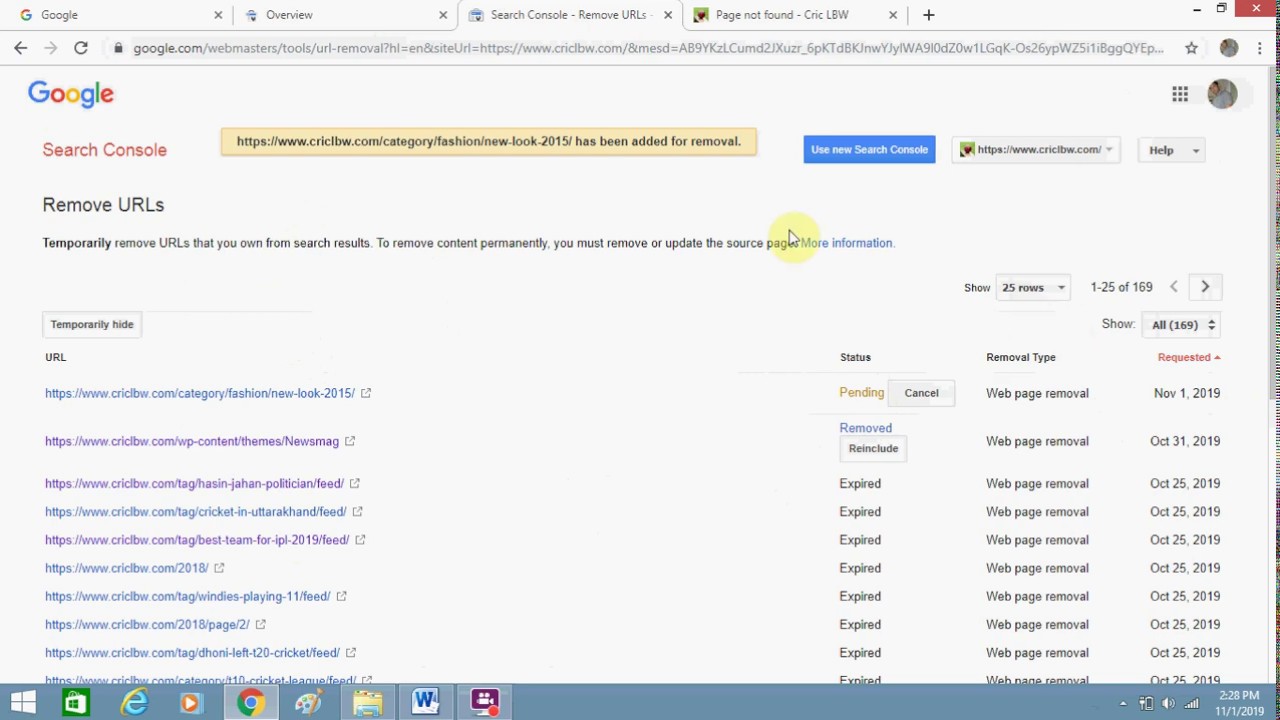The width and height of the screenshot is (1280, 720).
Task: Open the windies-playing-11 feed link
Action: click(187, 596)
